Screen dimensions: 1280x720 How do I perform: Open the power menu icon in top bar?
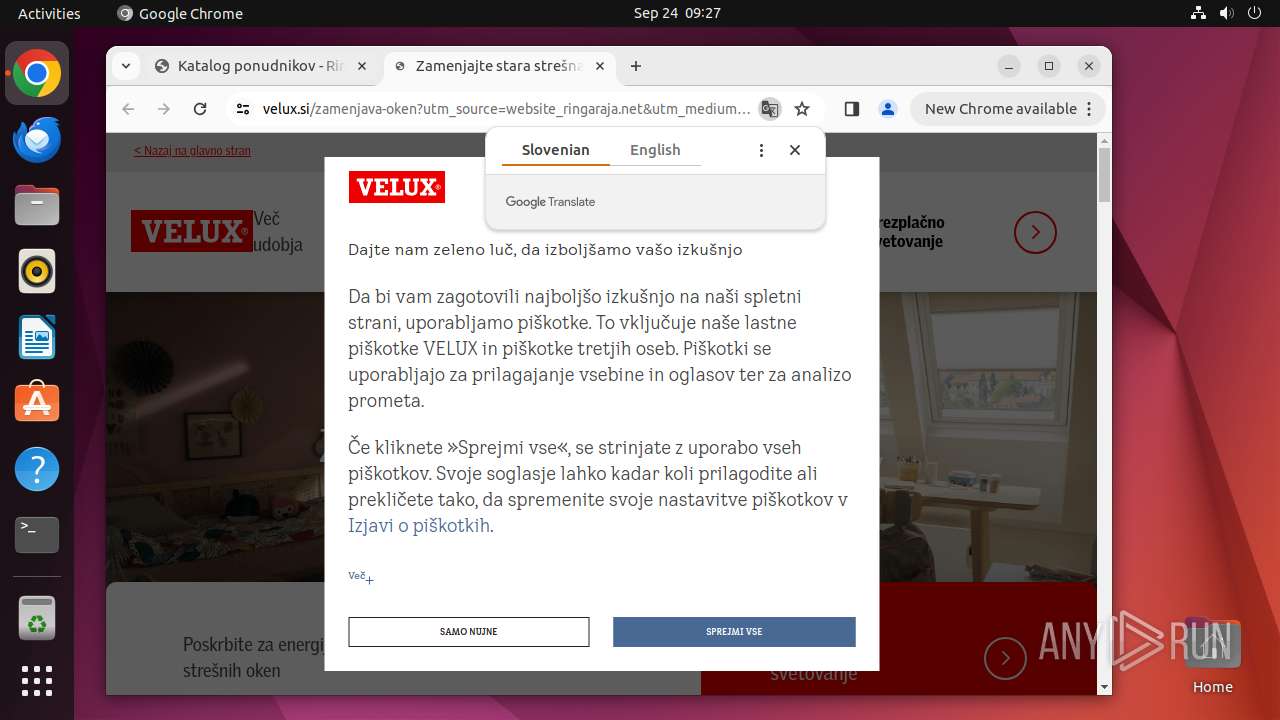click(1253, 13)
